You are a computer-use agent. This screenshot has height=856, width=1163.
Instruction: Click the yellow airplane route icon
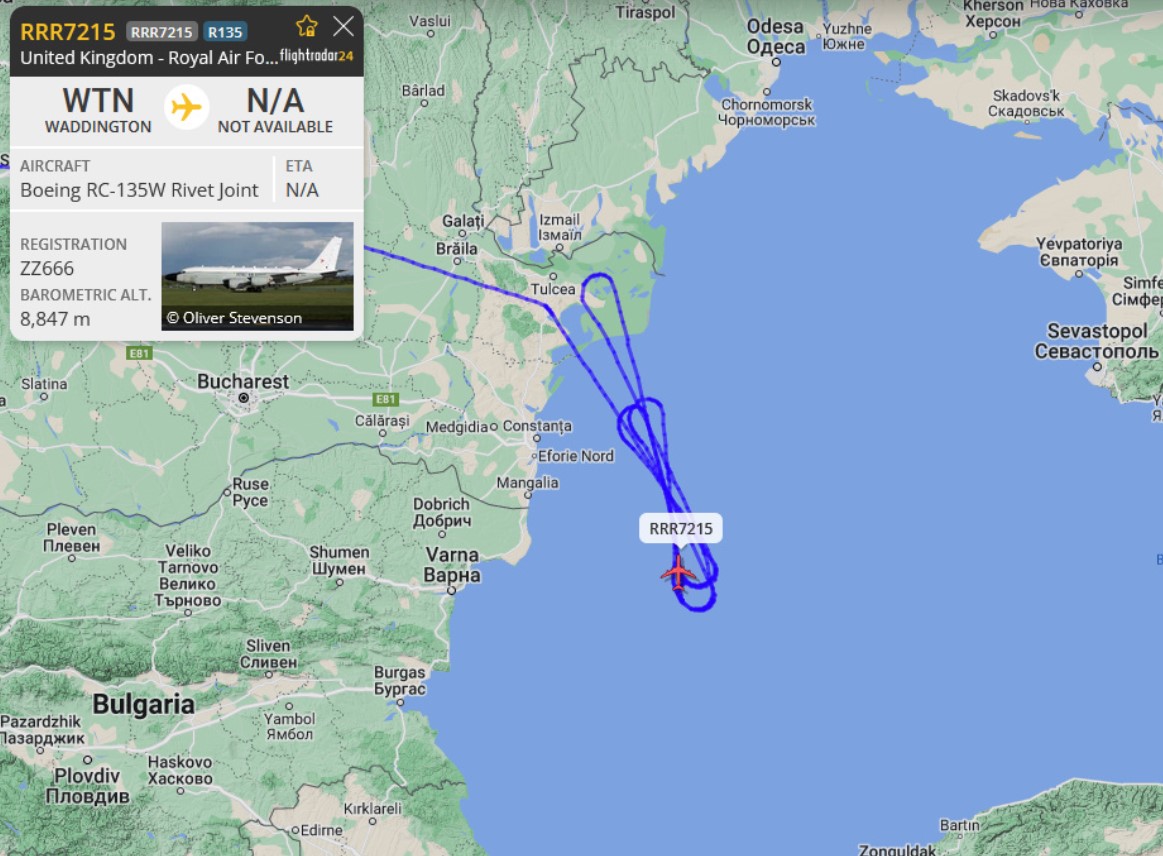(186, 108)
